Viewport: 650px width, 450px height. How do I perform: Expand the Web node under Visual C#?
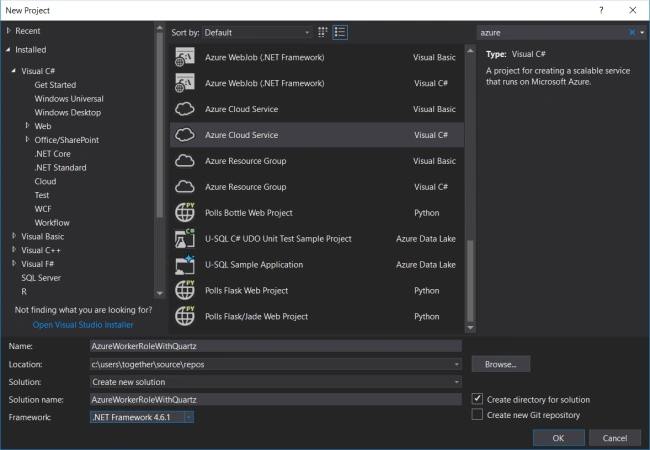pyautogui.click(x=27, y=126)
